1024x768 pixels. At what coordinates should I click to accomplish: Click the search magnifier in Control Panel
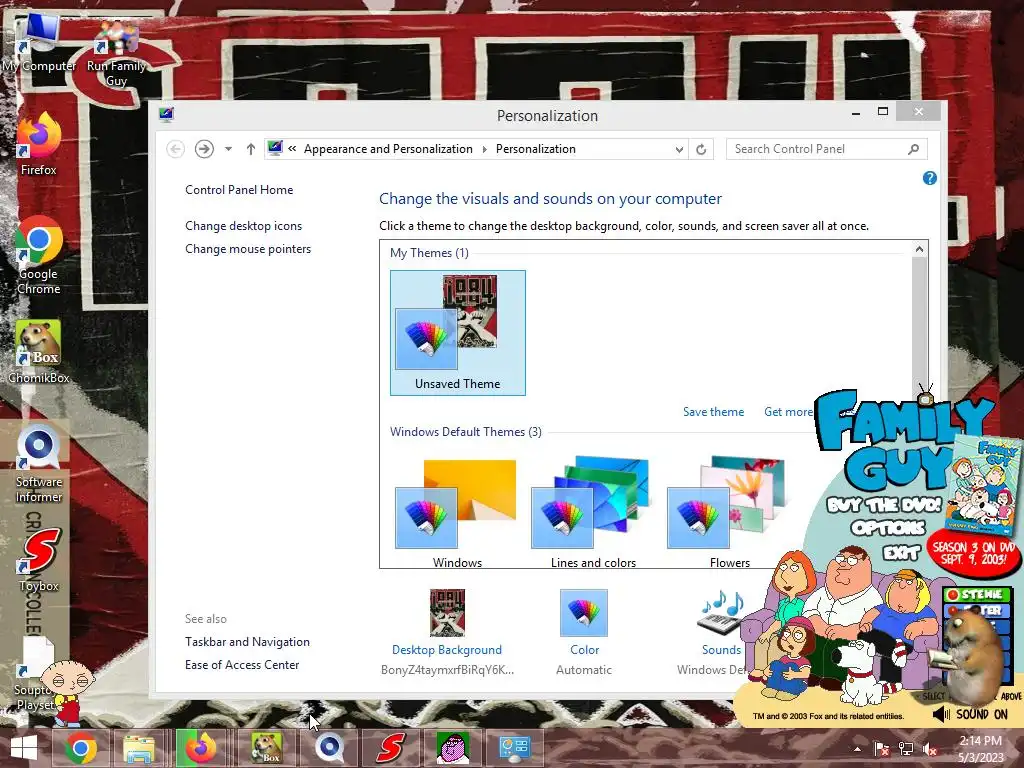coord(914,149)
